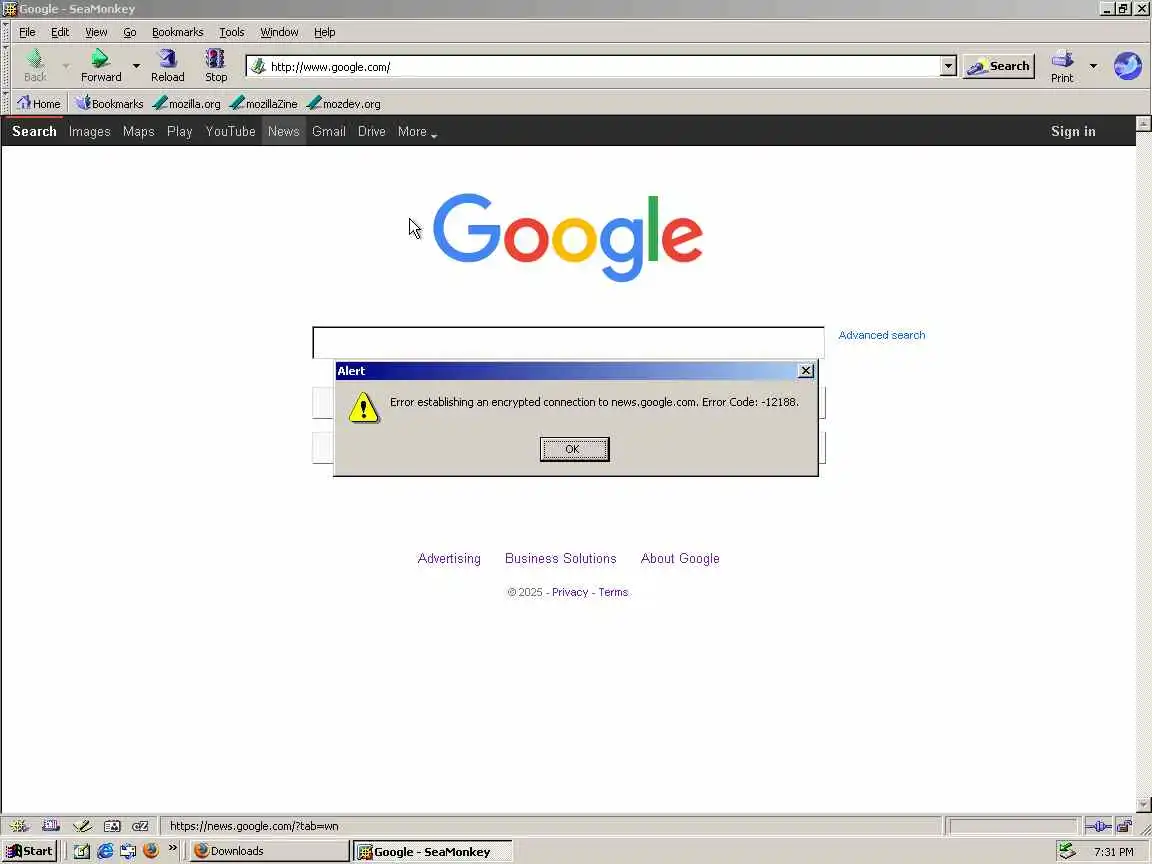The image size is (1152, 864).
Task: Select Drive in the Google bar
Action: tap(372, 132)
